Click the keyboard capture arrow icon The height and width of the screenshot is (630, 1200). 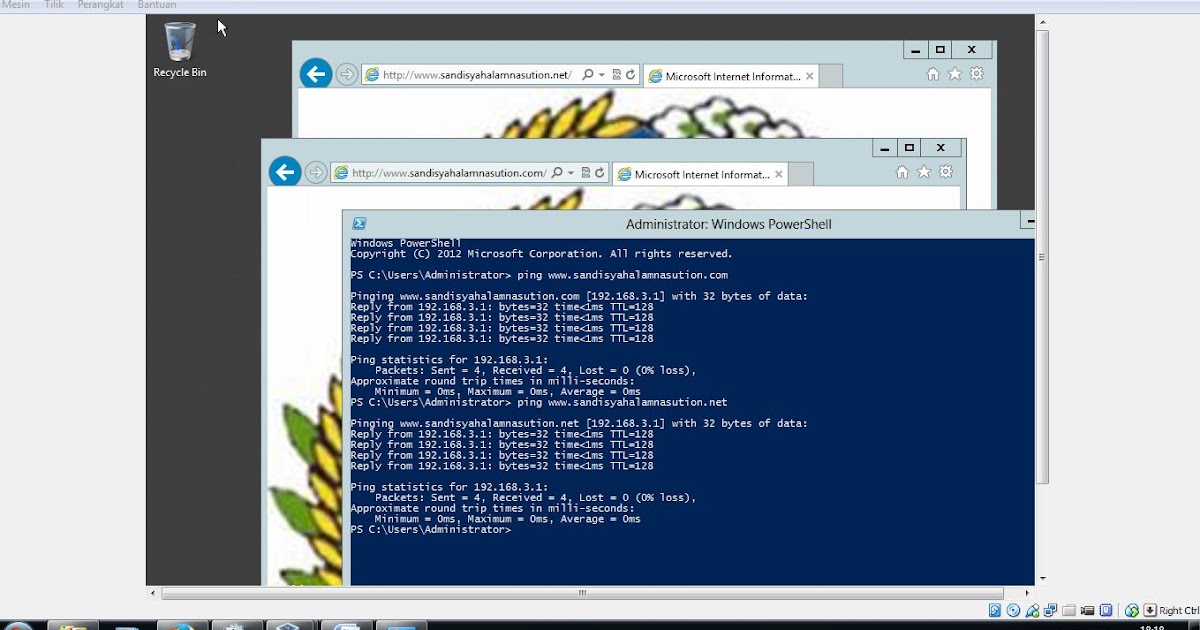click(x=1150, y=610)
